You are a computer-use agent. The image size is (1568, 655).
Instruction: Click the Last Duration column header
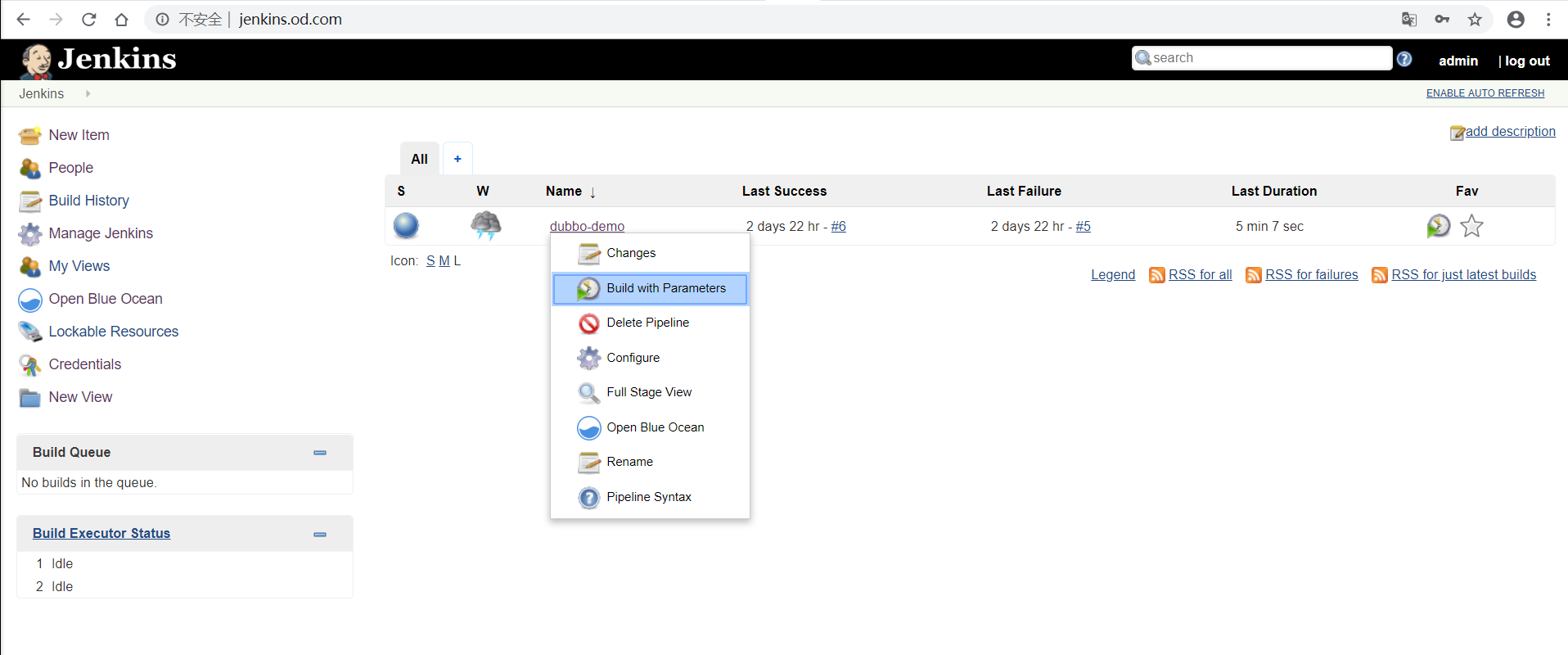coord(1274,192)
